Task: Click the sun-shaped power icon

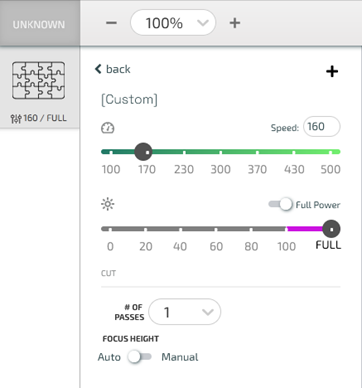Action: point(108,204)
